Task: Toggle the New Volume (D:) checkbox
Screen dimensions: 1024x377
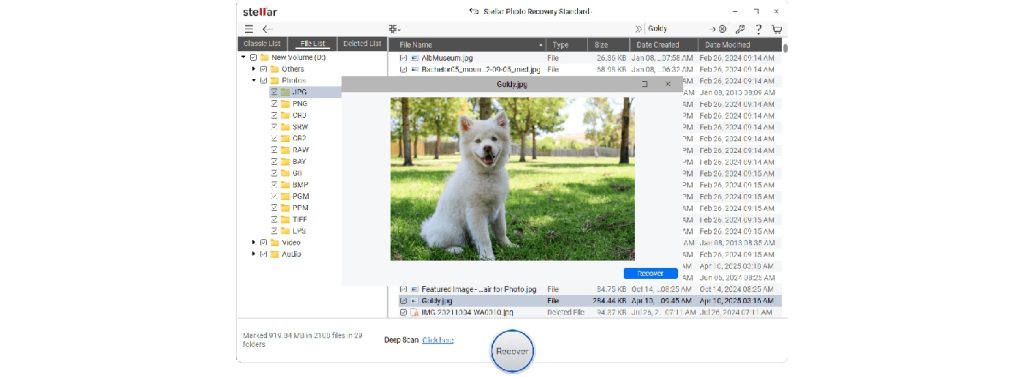Action: tap(253, 57)
